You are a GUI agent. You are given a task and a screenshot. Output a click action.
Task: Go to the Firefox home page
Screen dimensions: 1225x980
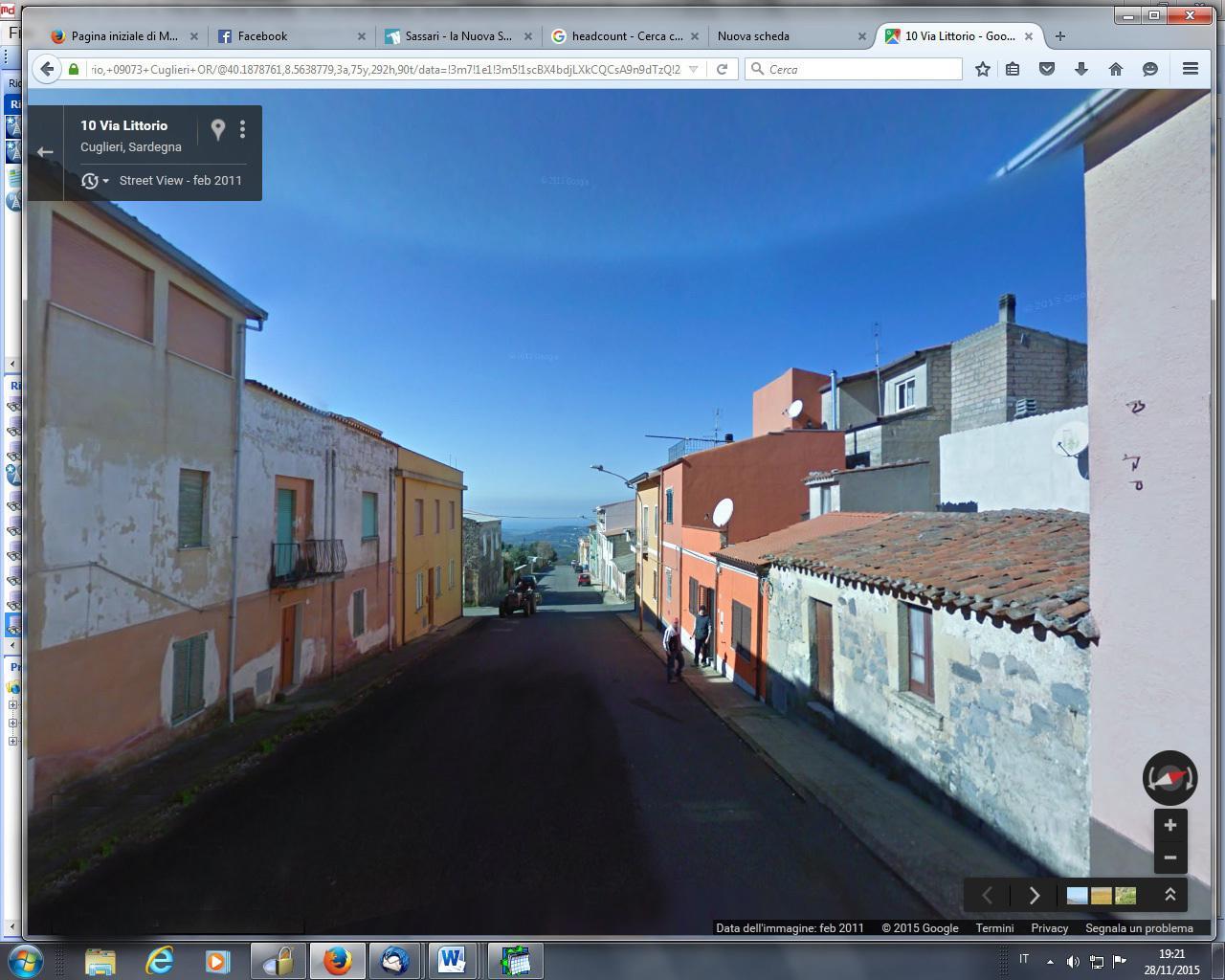click(x=1115, y=68)
